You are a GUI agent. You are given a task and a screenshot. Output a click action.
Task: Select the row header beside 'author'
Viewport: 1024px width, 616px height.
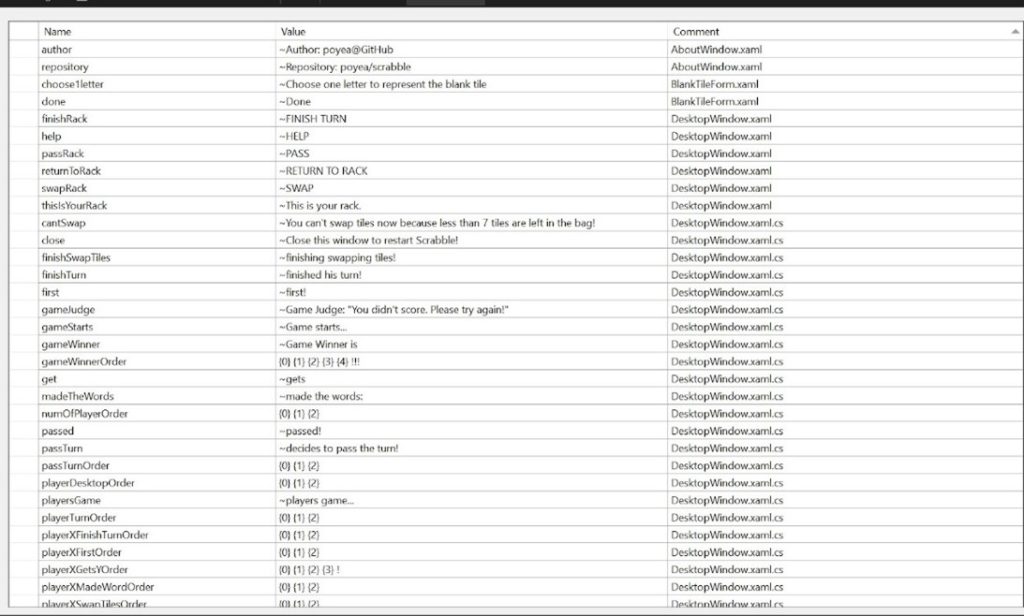(x=23, y=49)
